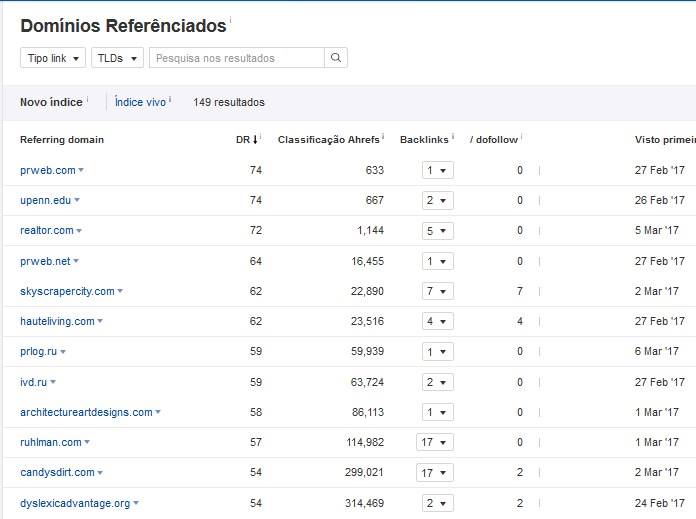This screenshot has width=696, height=519.
Task: Click info icon beside Backlinks header
Action: pyautogui.click(x=453, y=137)
